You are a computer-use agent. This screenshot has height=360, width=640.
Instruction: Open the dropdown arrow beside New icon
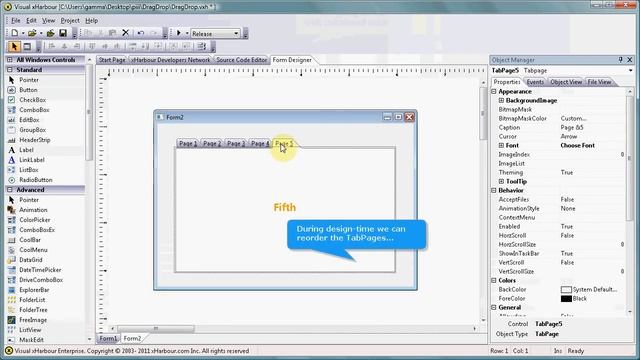[x=23, y=33]
